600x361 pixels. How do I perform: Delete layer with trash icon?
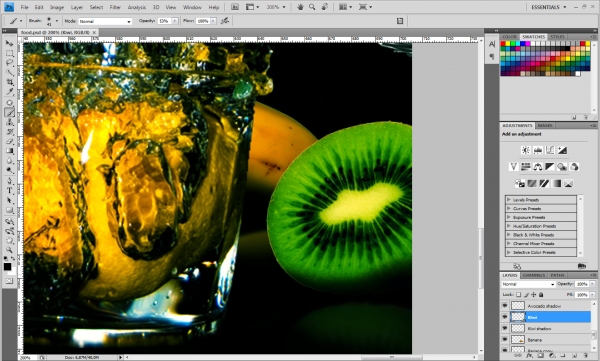click(x=585, y=356)
